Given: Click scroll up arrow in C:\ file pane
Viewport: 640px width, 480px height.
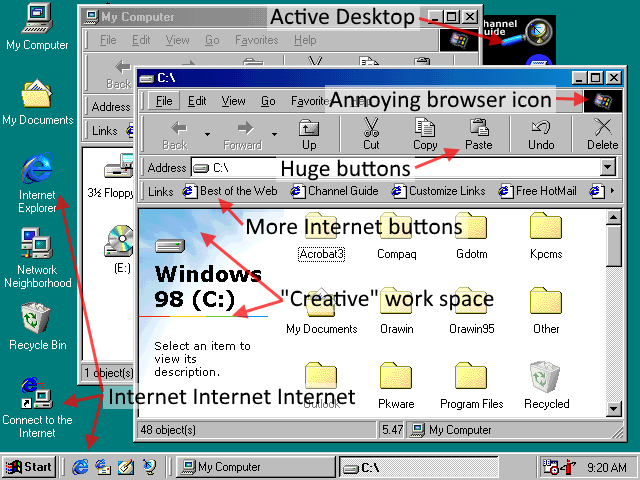Looking at the screenshot, I should click(x=613, y=218).
